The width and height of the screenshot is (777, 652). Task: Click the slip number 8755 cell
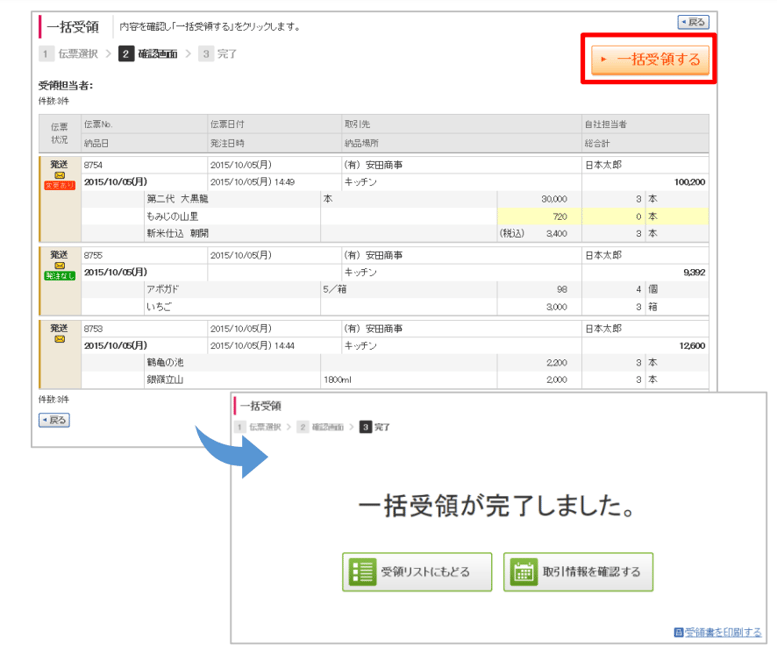[x=94, y=255]
